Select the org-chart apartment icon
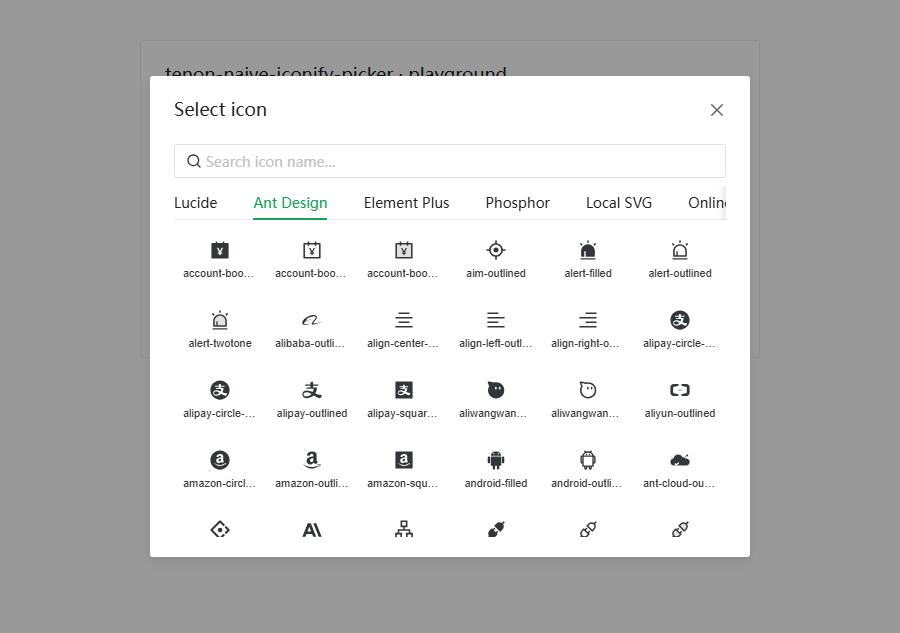Screen dimensions: 900x633 pyautogui.click(x=404, y=530)
